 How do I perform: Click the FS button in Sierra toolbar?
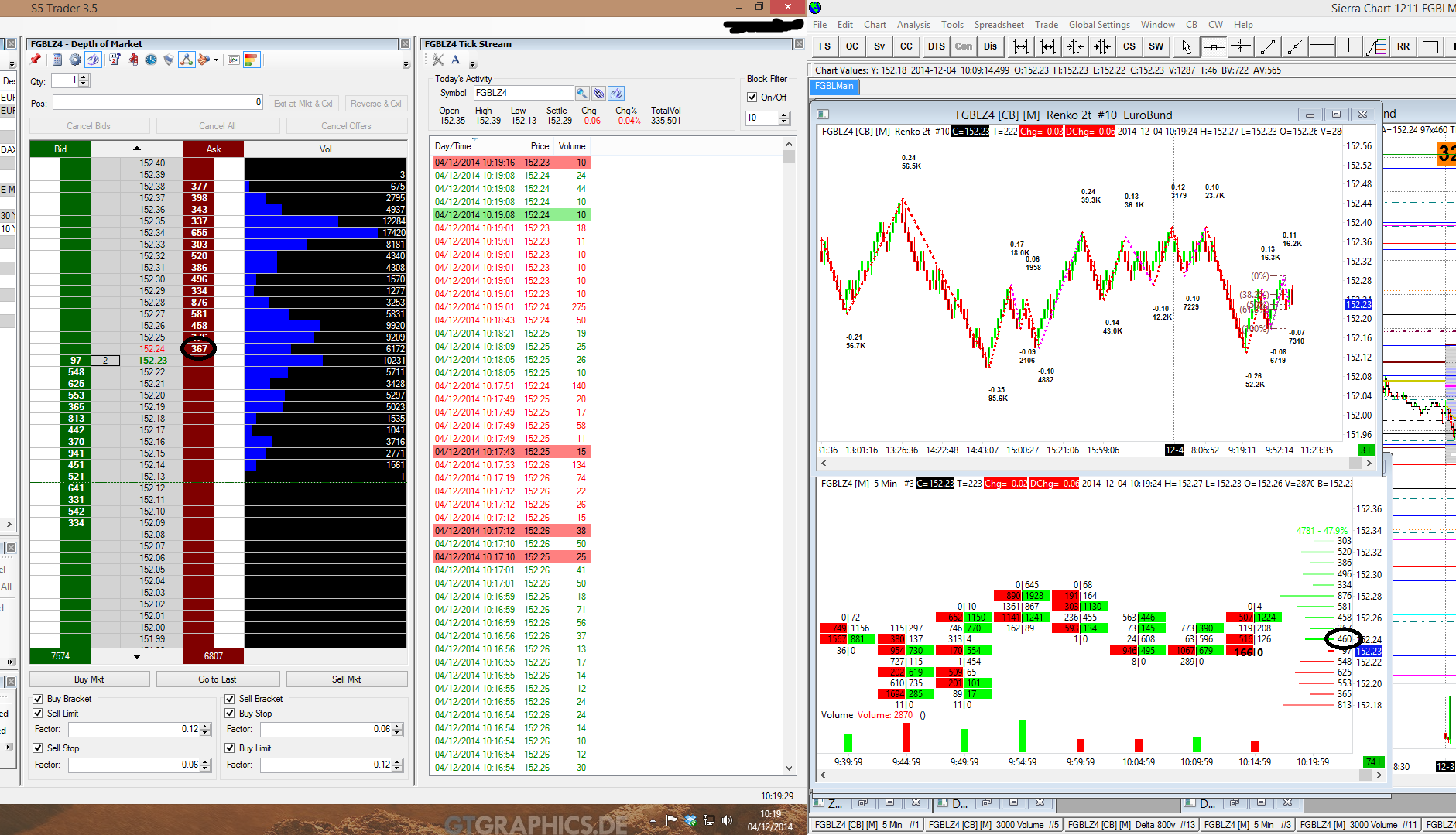click(x=824, y=46)
